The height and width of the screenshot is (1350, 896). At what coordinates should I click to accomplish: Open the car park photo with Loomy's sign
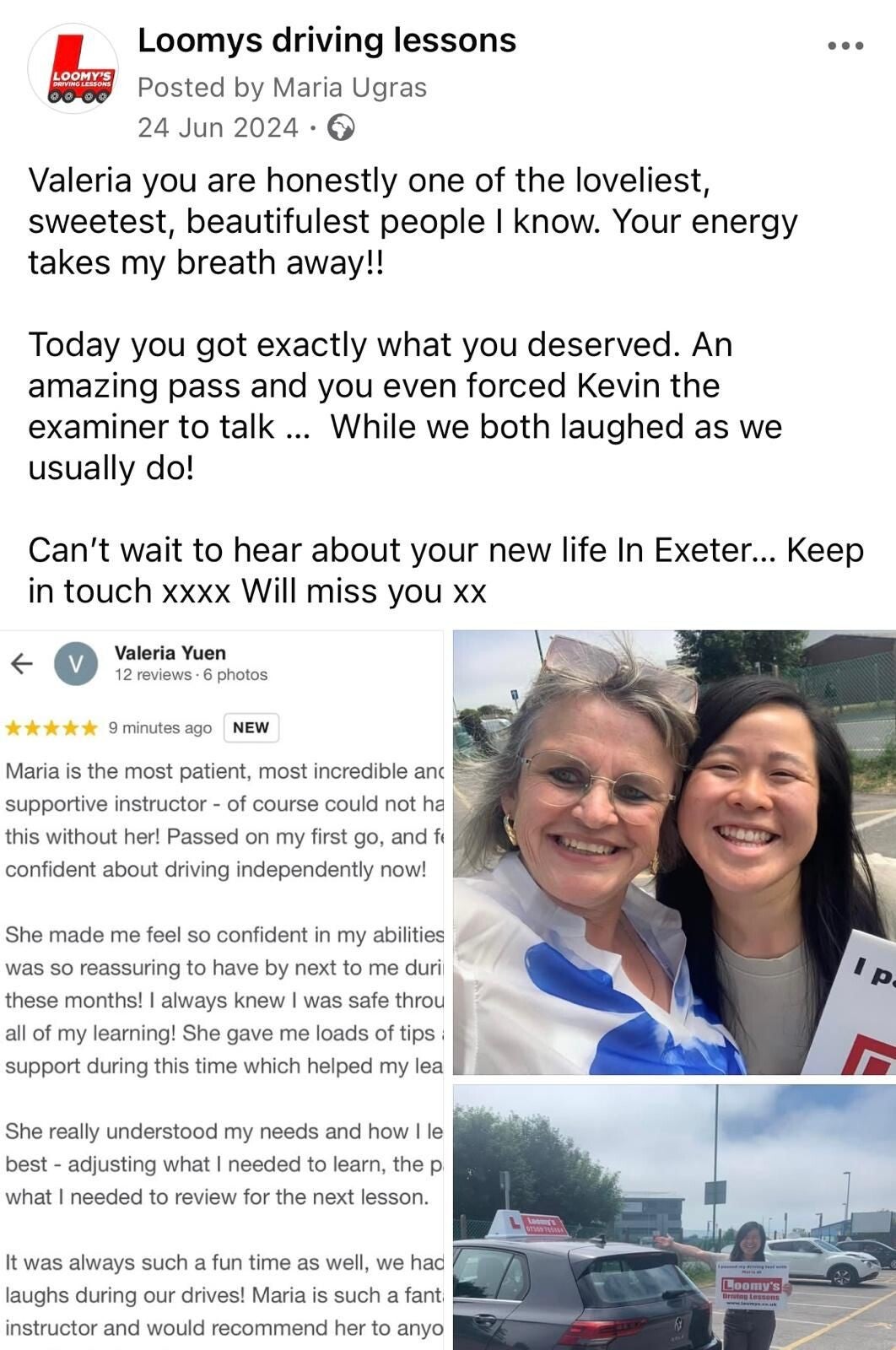674,1218
